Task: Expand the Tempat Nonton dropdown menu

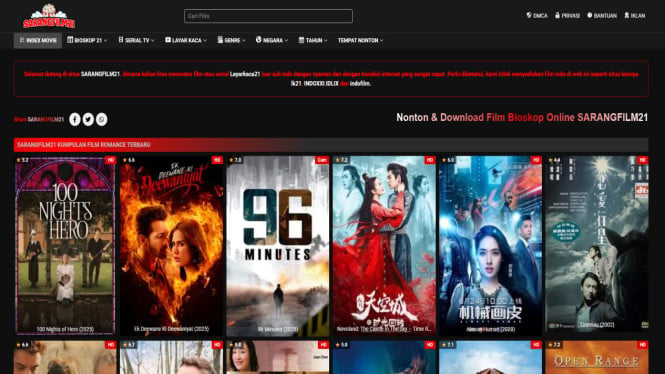Action: (x=360, y=40)
